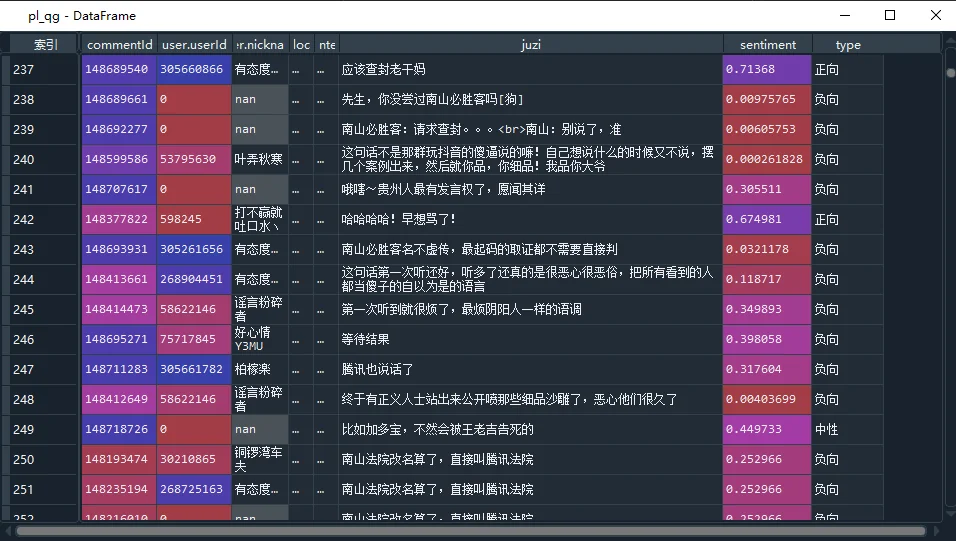Select juzi cell 等待结果
The width and height of the screenshot is (956, 541).
(530, 339)
